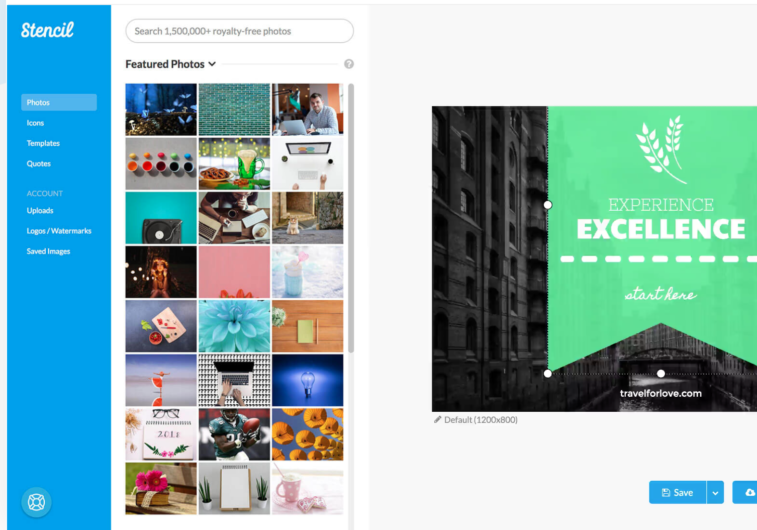Click the pencil icon beside Default size
The height and width of the screenshot is (530, 757).
[437, 419]
